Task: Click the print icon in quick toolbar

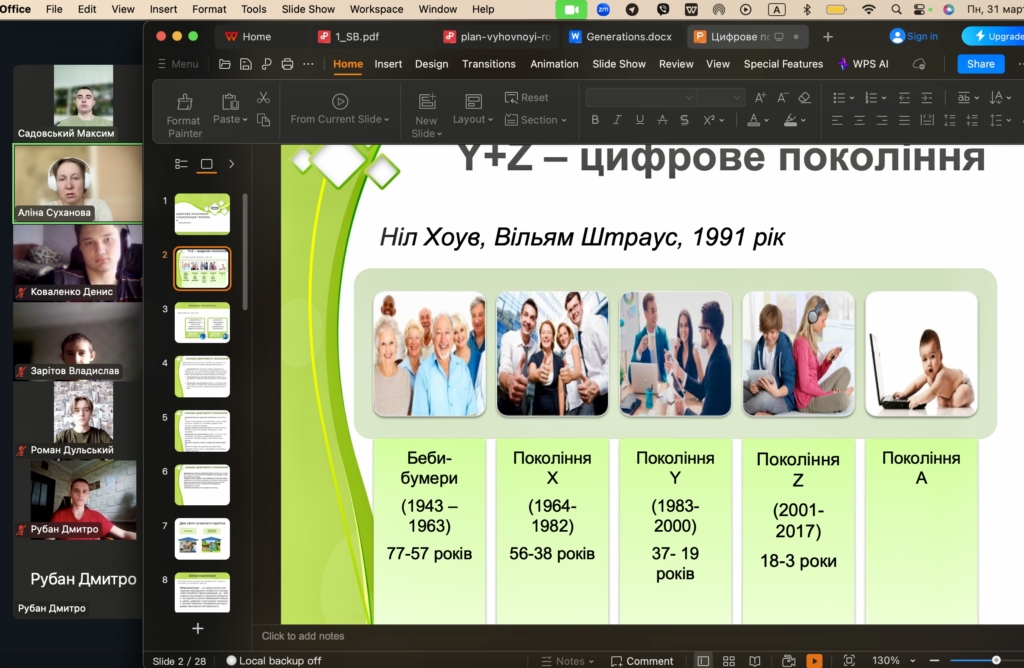Action: pyautogui.click(x=287, y=64)
